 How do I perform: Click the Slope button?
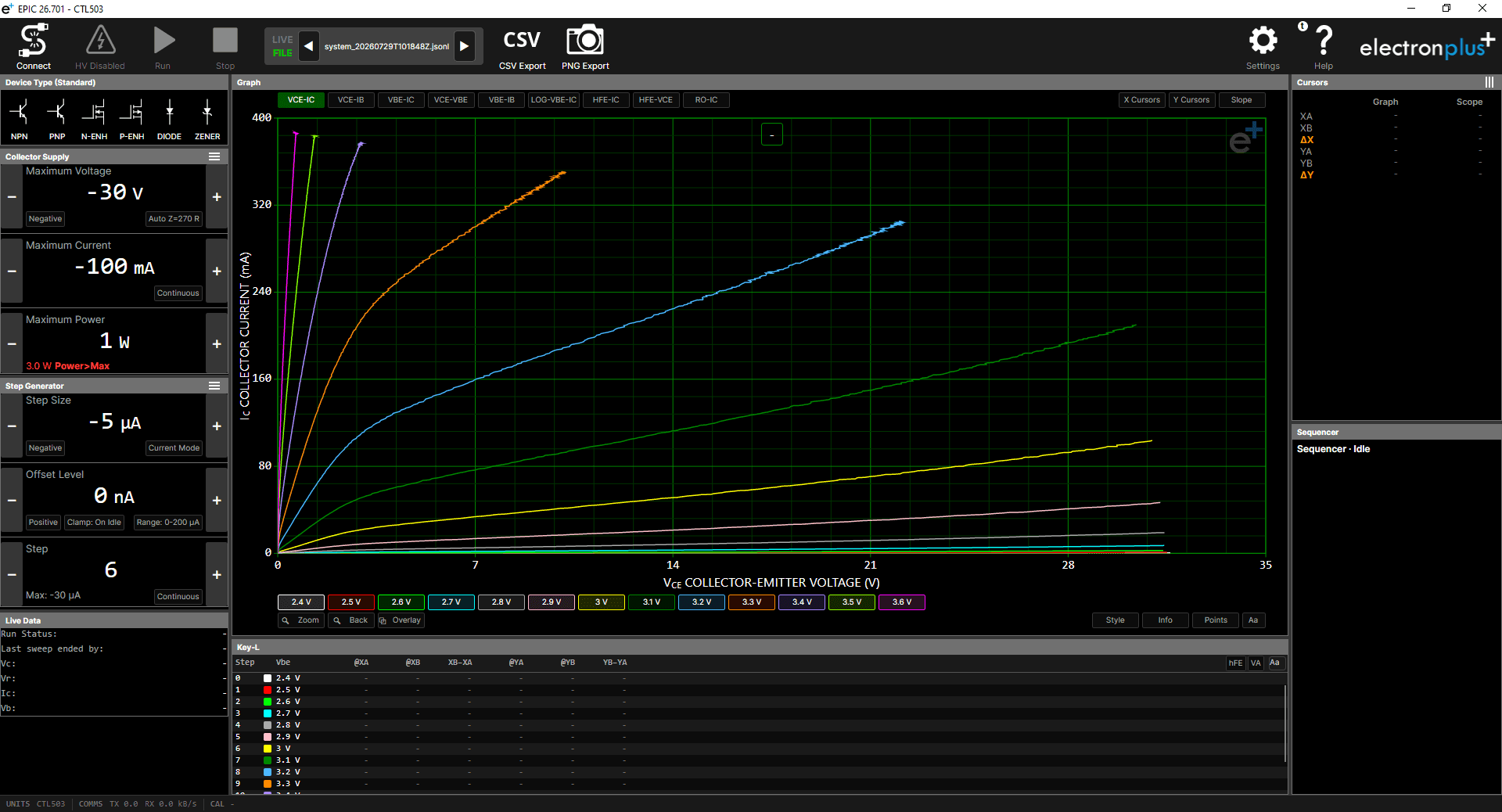(1241, 100)
